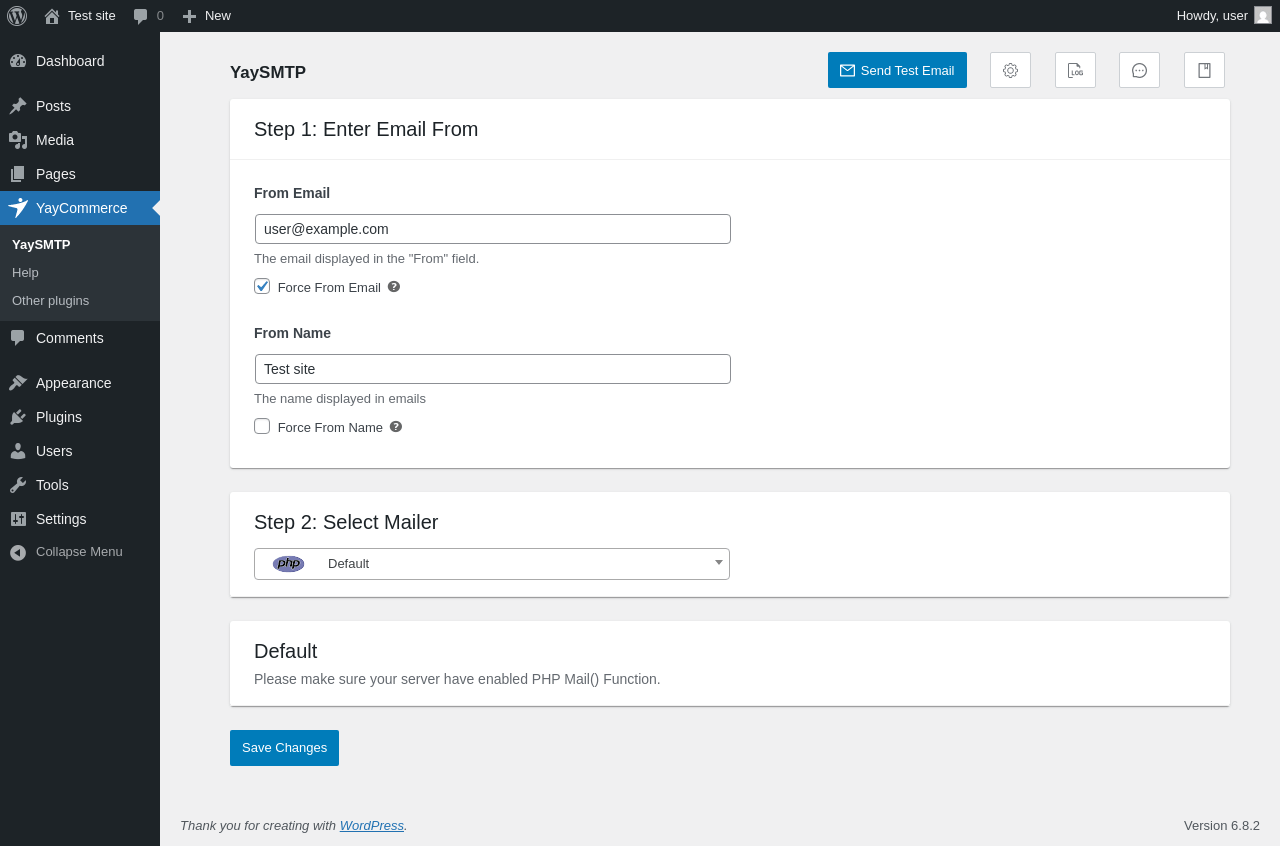1280x846 pixels.
Task: Focus the From Name input field
Action: coord(493,369)
